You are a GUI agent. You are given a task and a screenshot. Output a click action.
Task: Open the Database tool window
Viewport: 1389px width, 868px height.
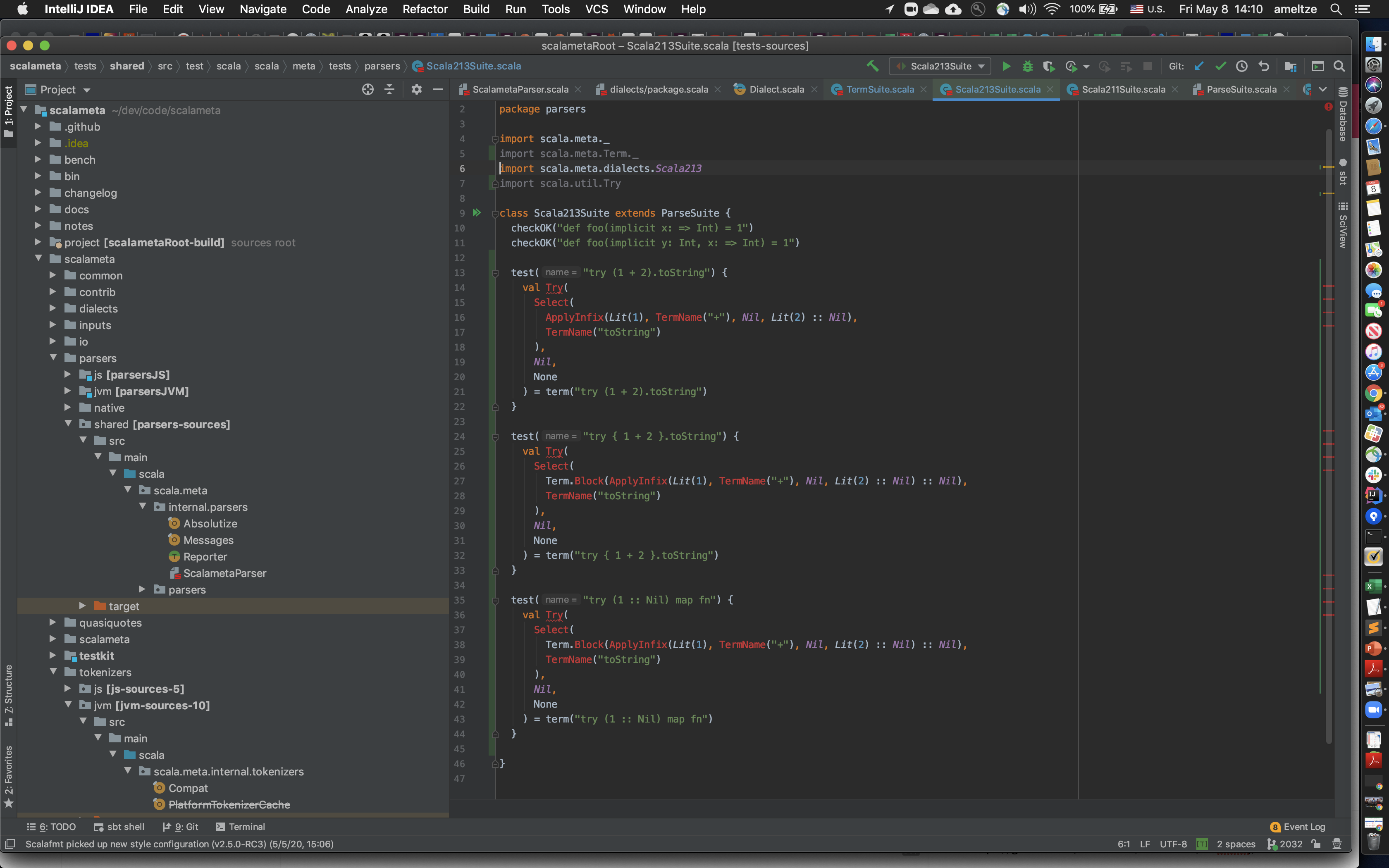click(1343, 114)
